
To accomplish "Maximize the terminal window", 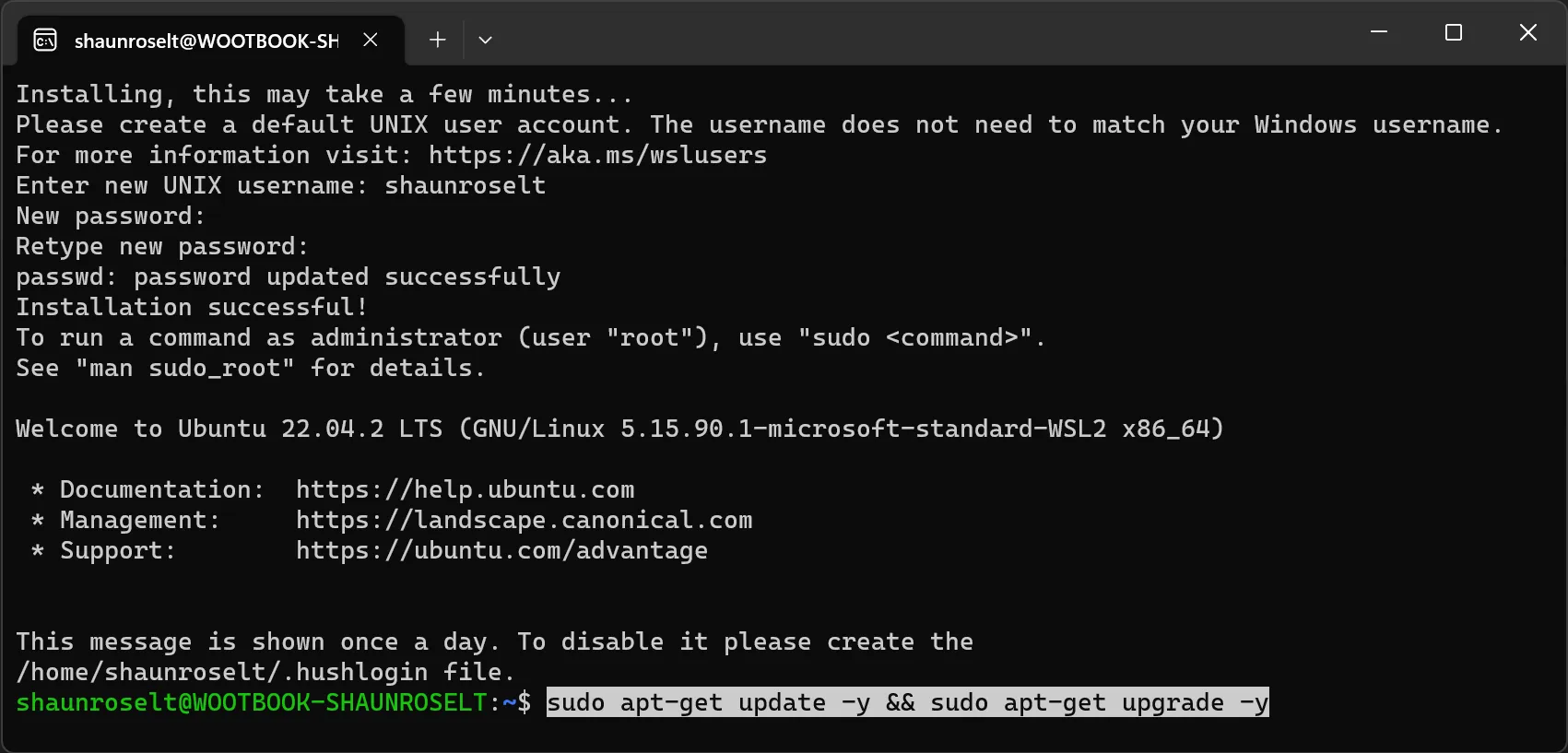I will pyautogui.click(x=1454, y=32).
